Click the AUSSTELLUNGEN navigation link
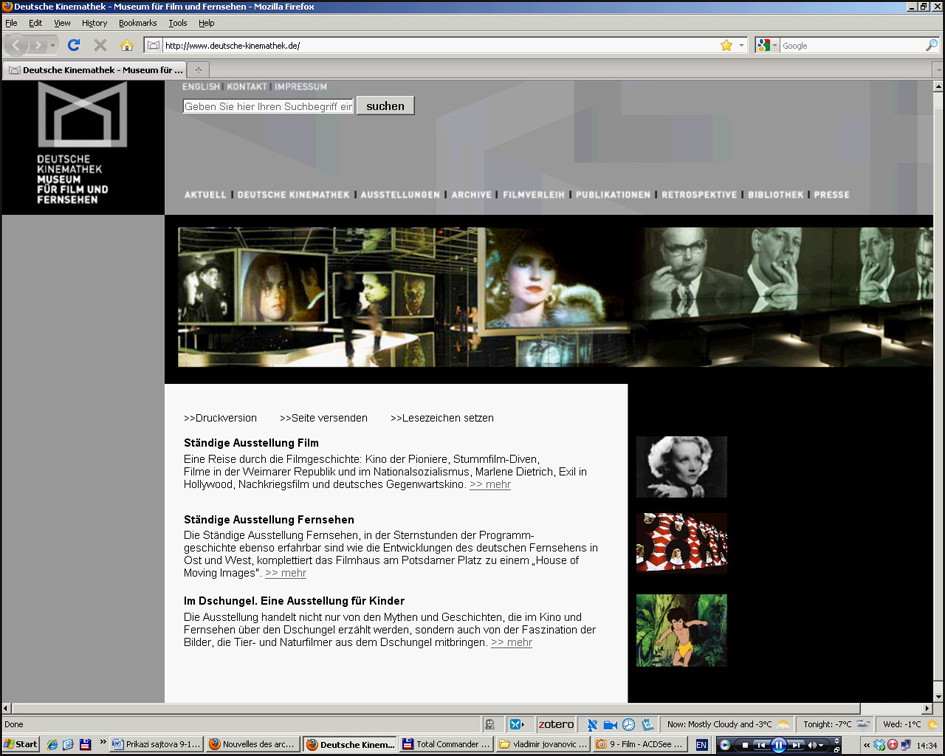The image size is (945, 756). click(400, 195)
